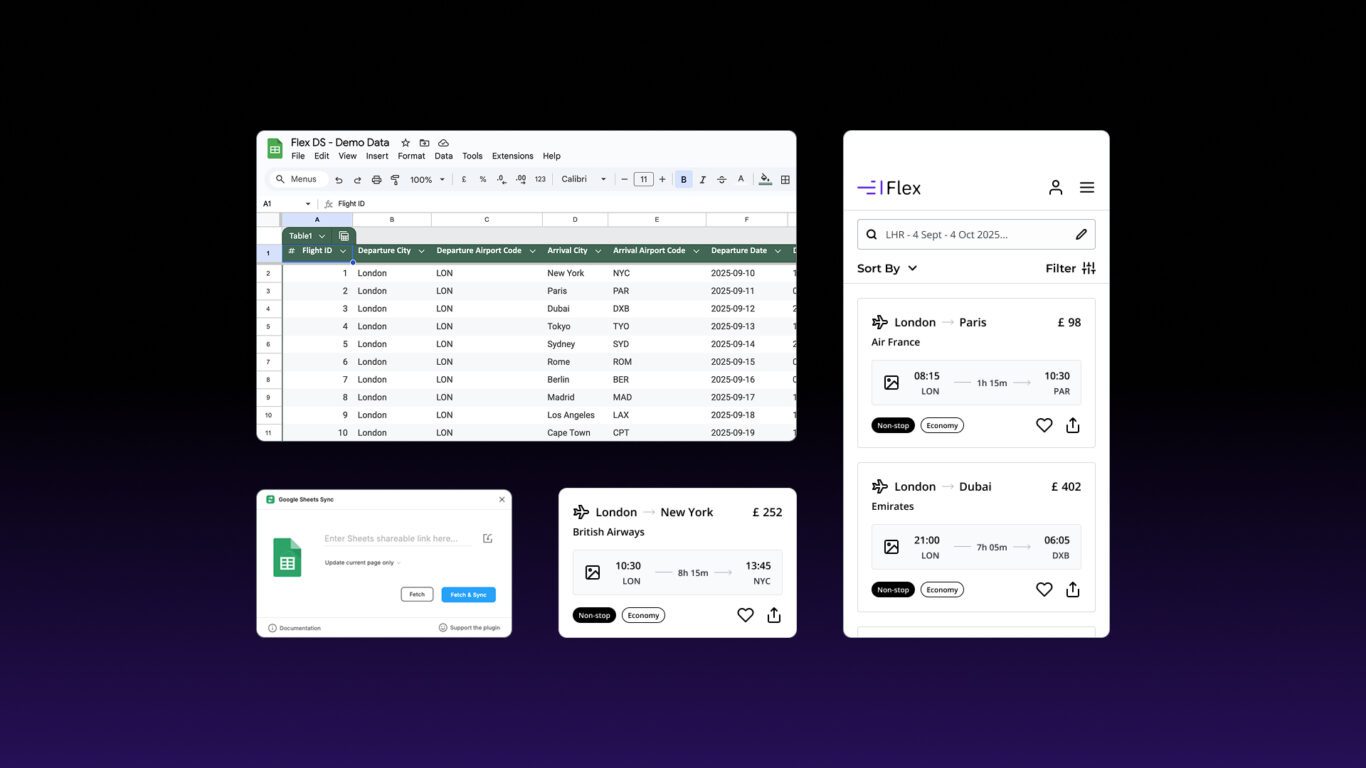Viewport: 1366px width, 768px height.
Task: Expand the Sort By dropdown
Action: point(887,268)
